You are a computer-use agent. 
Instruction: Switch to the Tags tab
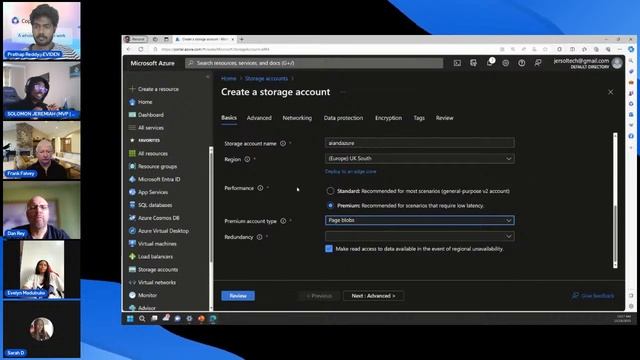[419, 118]
